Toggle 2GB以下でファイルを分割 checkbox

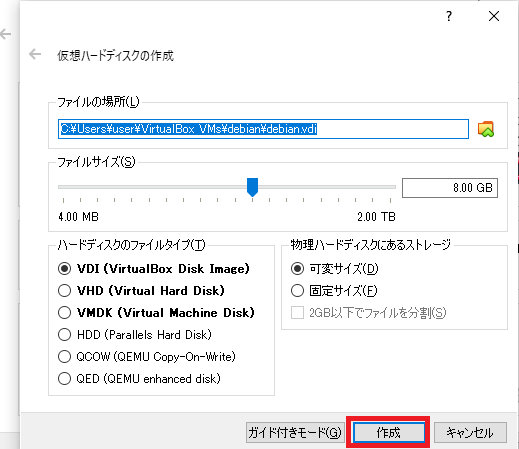[x=368, y=313]
